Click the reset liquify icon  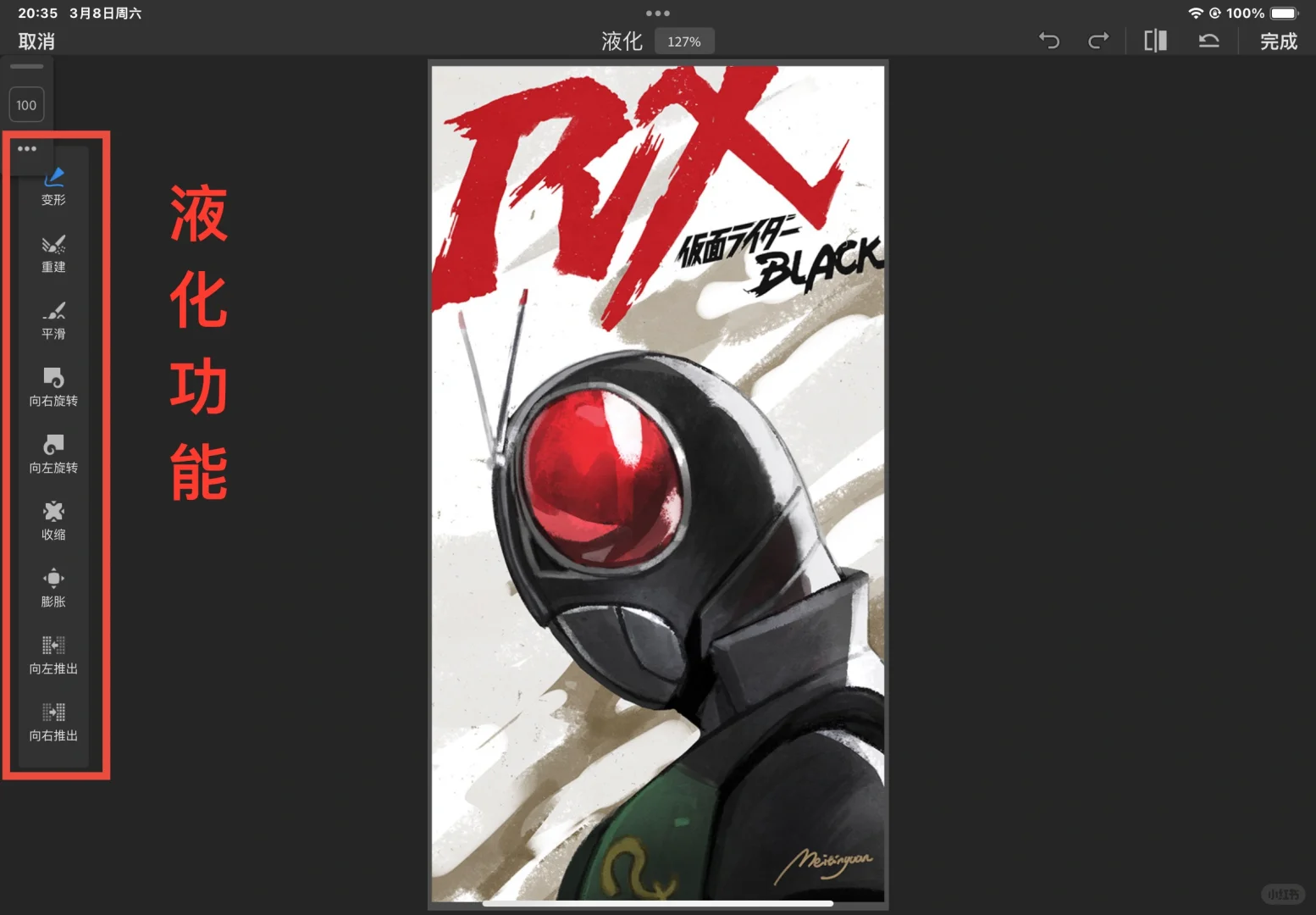click(1208, 41)
